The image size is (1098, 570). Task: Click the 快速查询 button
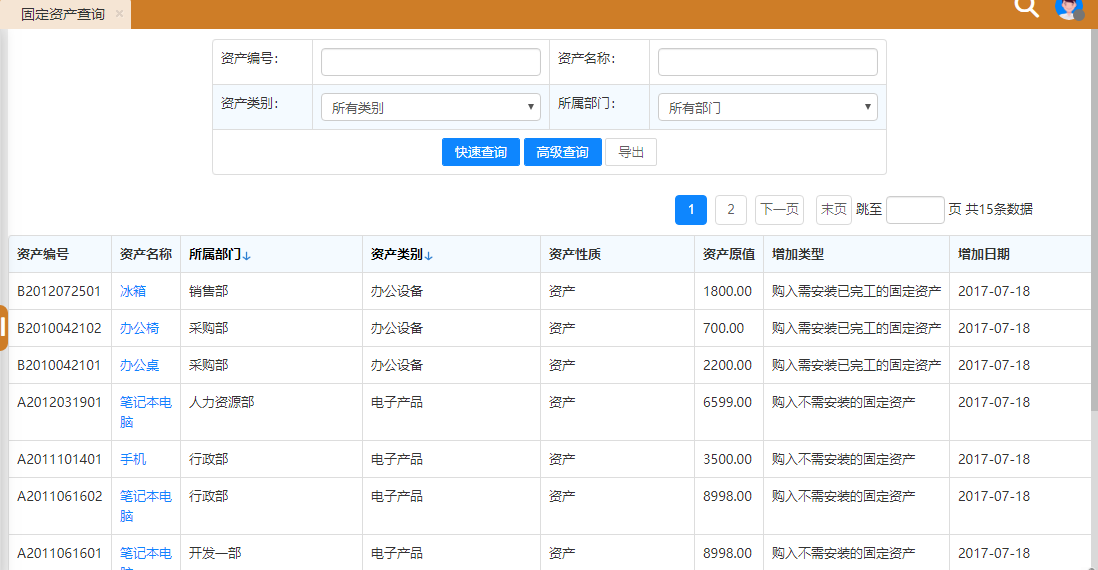pos(480,152)
